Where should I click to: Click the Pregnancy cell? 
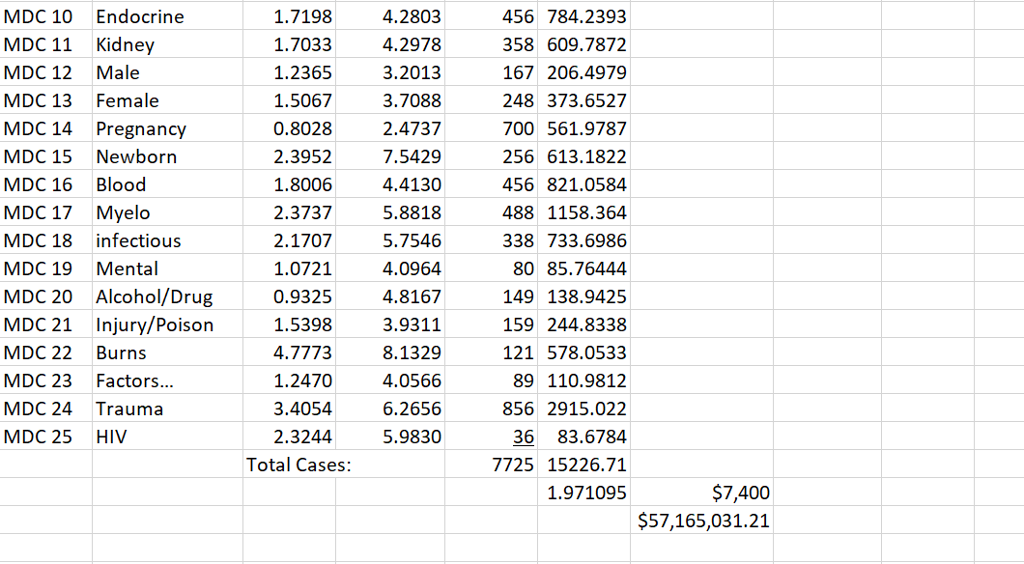tap(167, 129)
